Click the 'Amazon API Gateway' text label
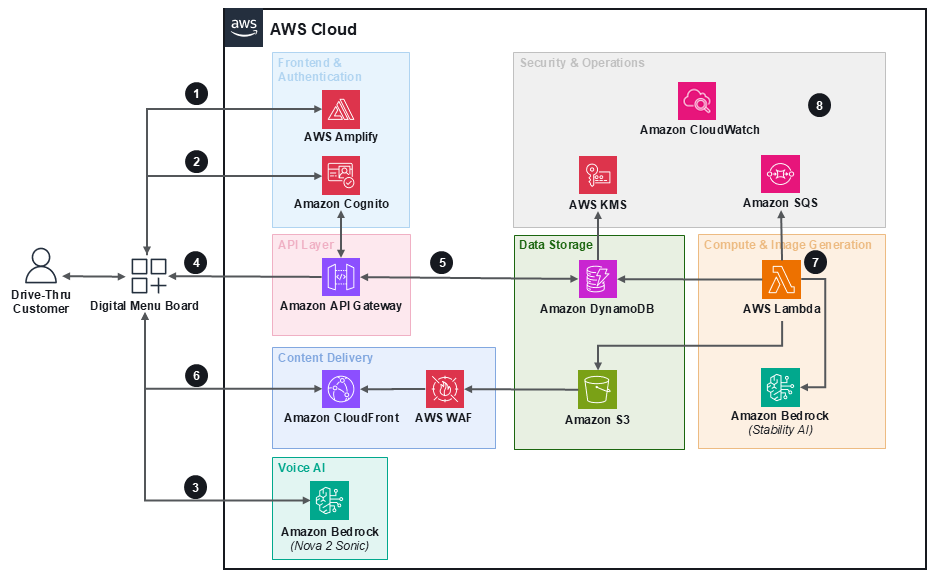 point(341,306)
